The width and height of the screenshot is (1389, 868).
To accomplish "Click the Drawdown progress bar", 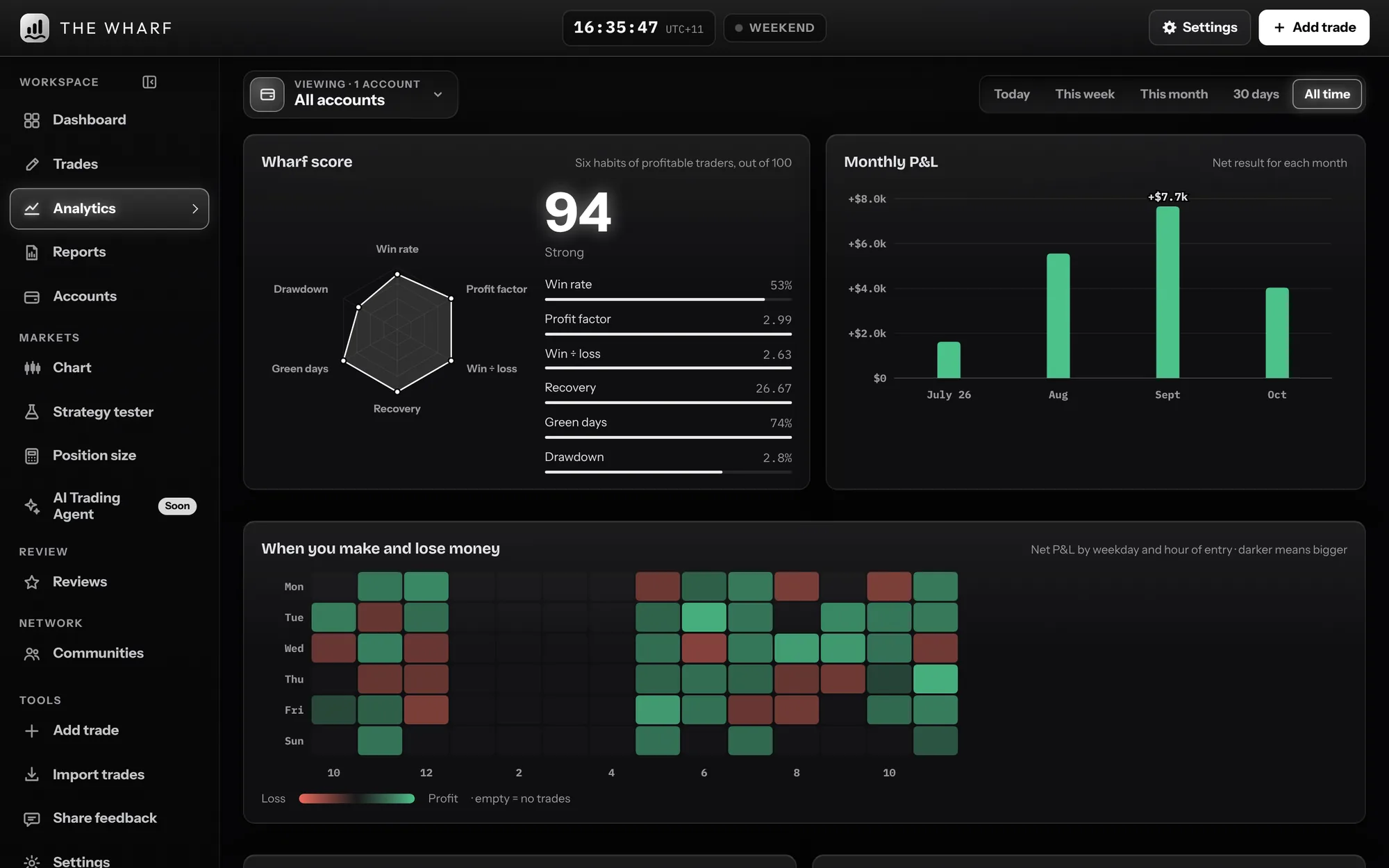I will pos(668,472).
